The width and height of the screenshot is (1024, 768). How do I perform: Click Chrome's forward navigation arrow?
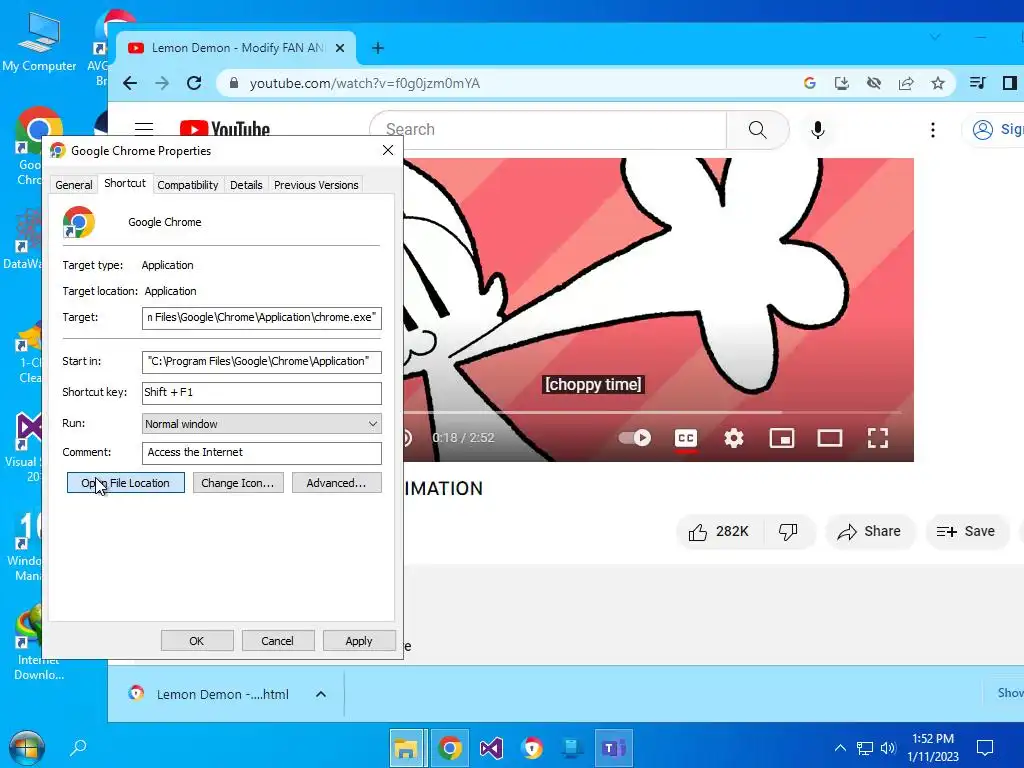point(162,83)
